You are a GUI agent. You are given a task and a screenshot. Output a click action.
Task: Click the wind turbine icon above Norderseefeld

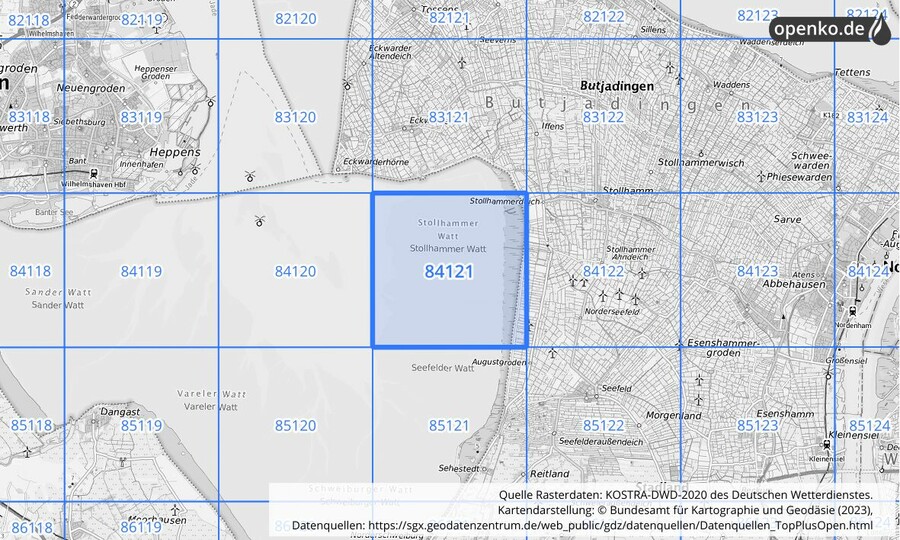click(x=619, y=295)
